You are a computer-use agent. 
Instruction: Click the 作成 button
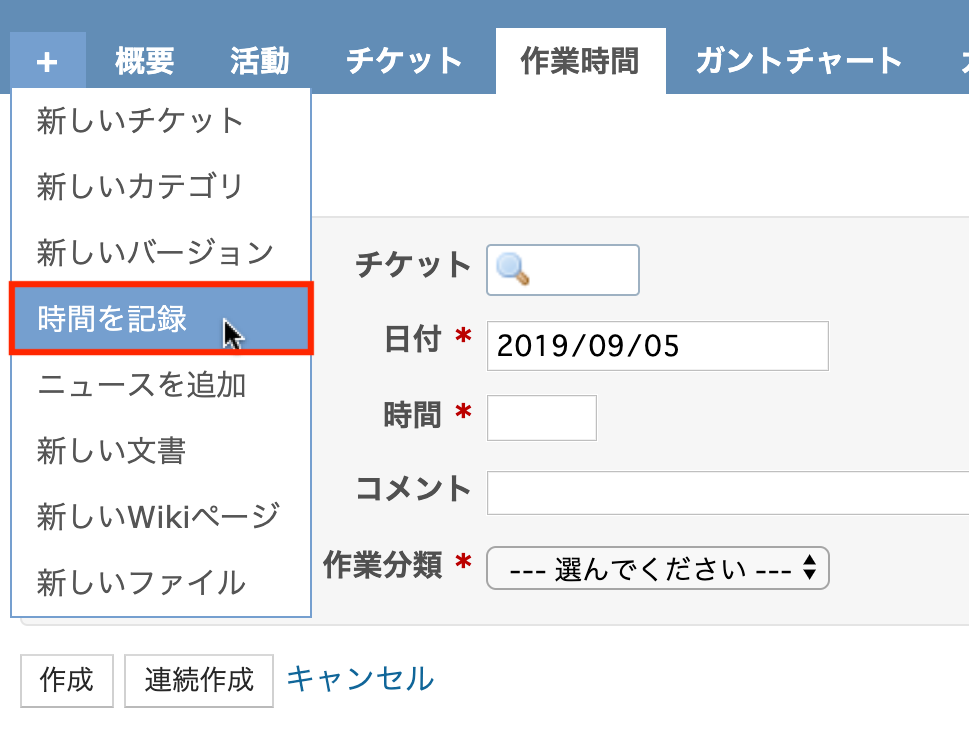point(67,680)
